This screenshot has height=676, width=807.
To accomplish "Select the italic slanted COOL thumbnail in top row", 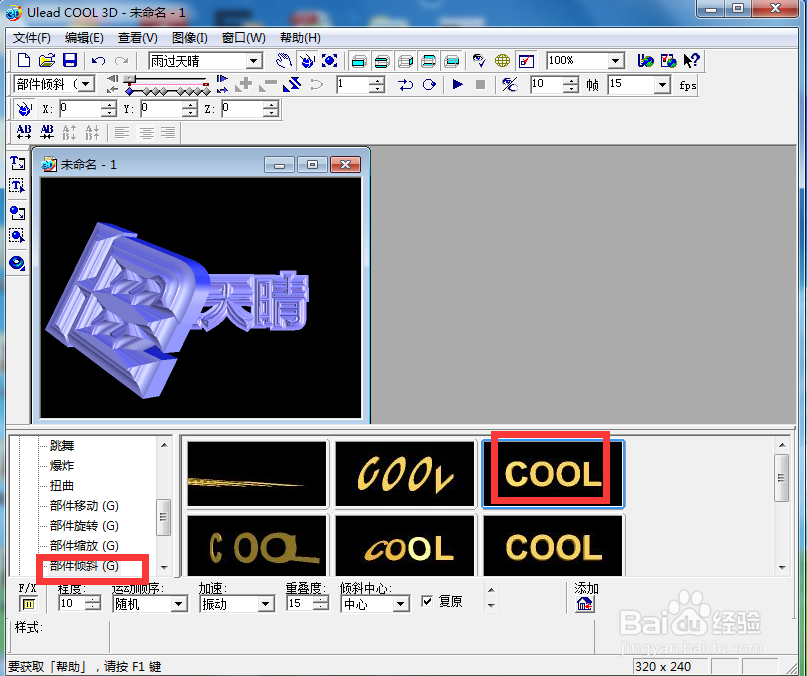I will [405, 474].
